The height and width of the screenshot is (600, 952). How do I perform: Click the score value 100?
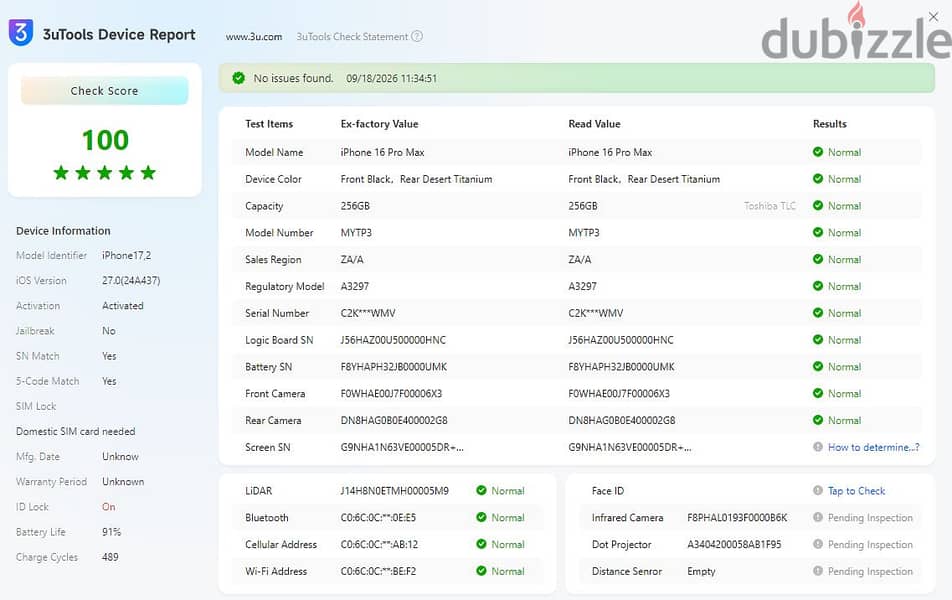pyautogui.click(x=105, y=140)
